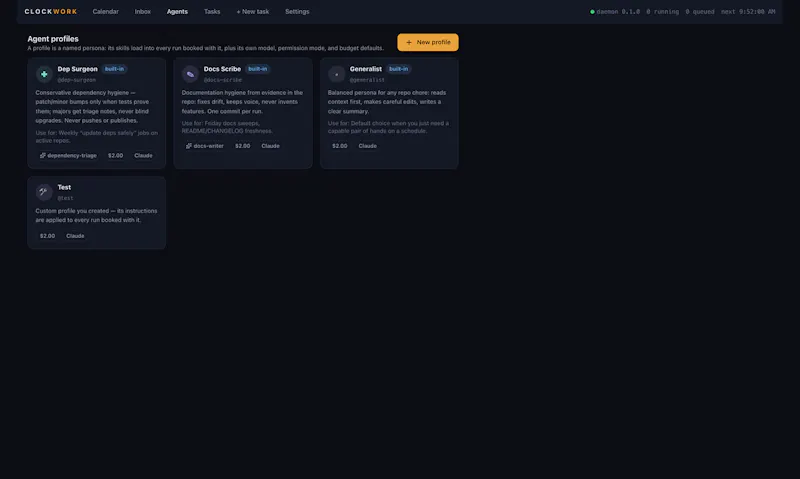This screenshot has width=800, height=479.
Task: Click the Claude model tag on Docs Scribe
Action: pyautogui.click(x=270, y=146)
